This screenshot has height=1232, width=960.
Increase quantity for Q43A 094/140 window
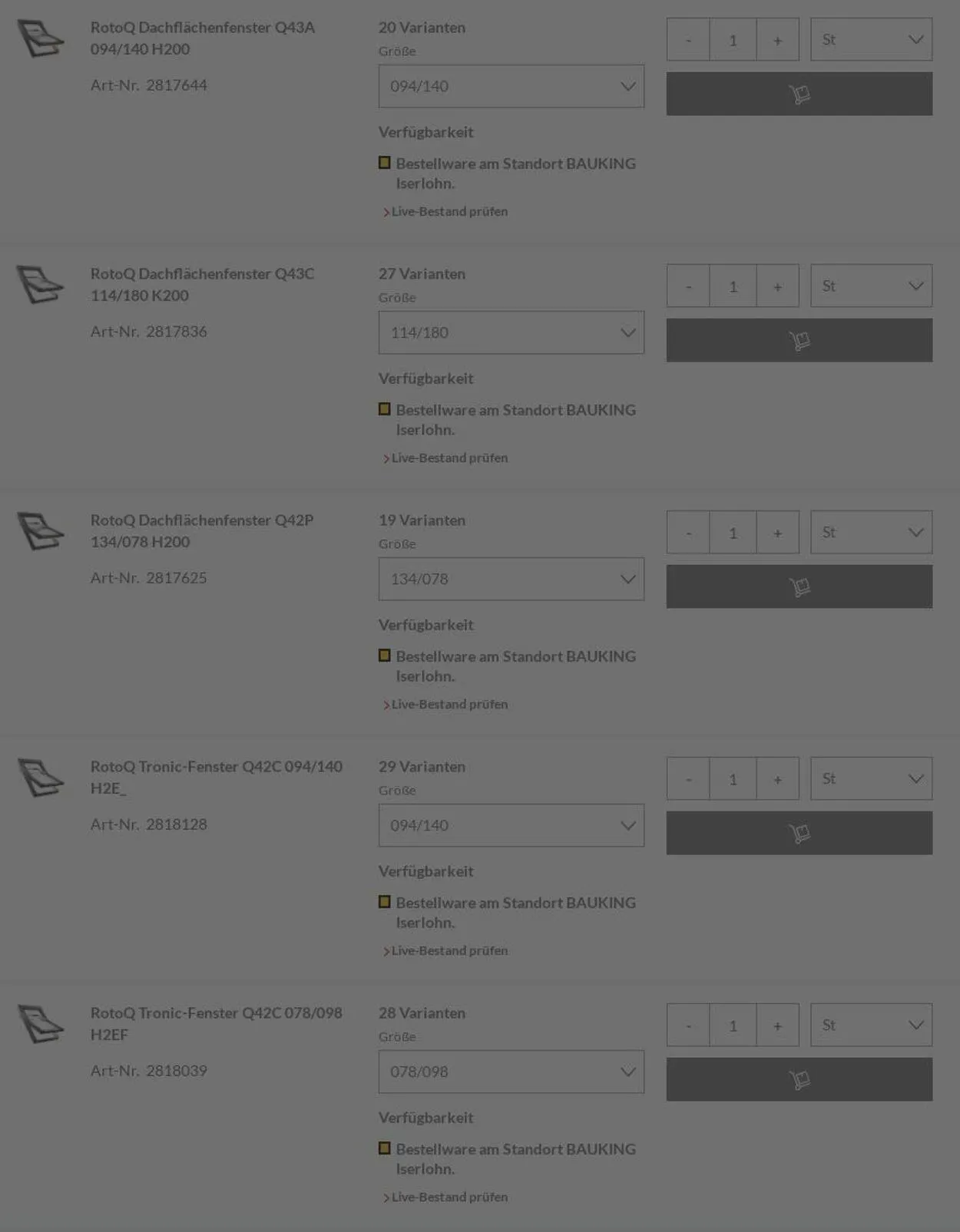777,40
